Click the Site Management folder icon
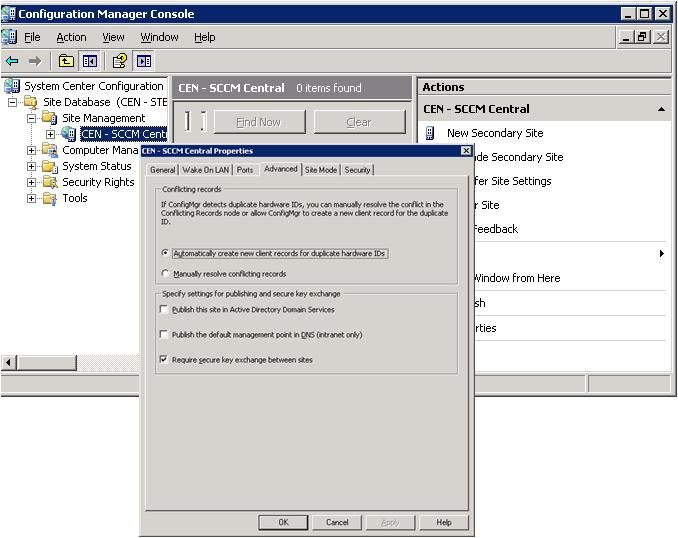The image size is (678, 538). (x=50, y=118)
